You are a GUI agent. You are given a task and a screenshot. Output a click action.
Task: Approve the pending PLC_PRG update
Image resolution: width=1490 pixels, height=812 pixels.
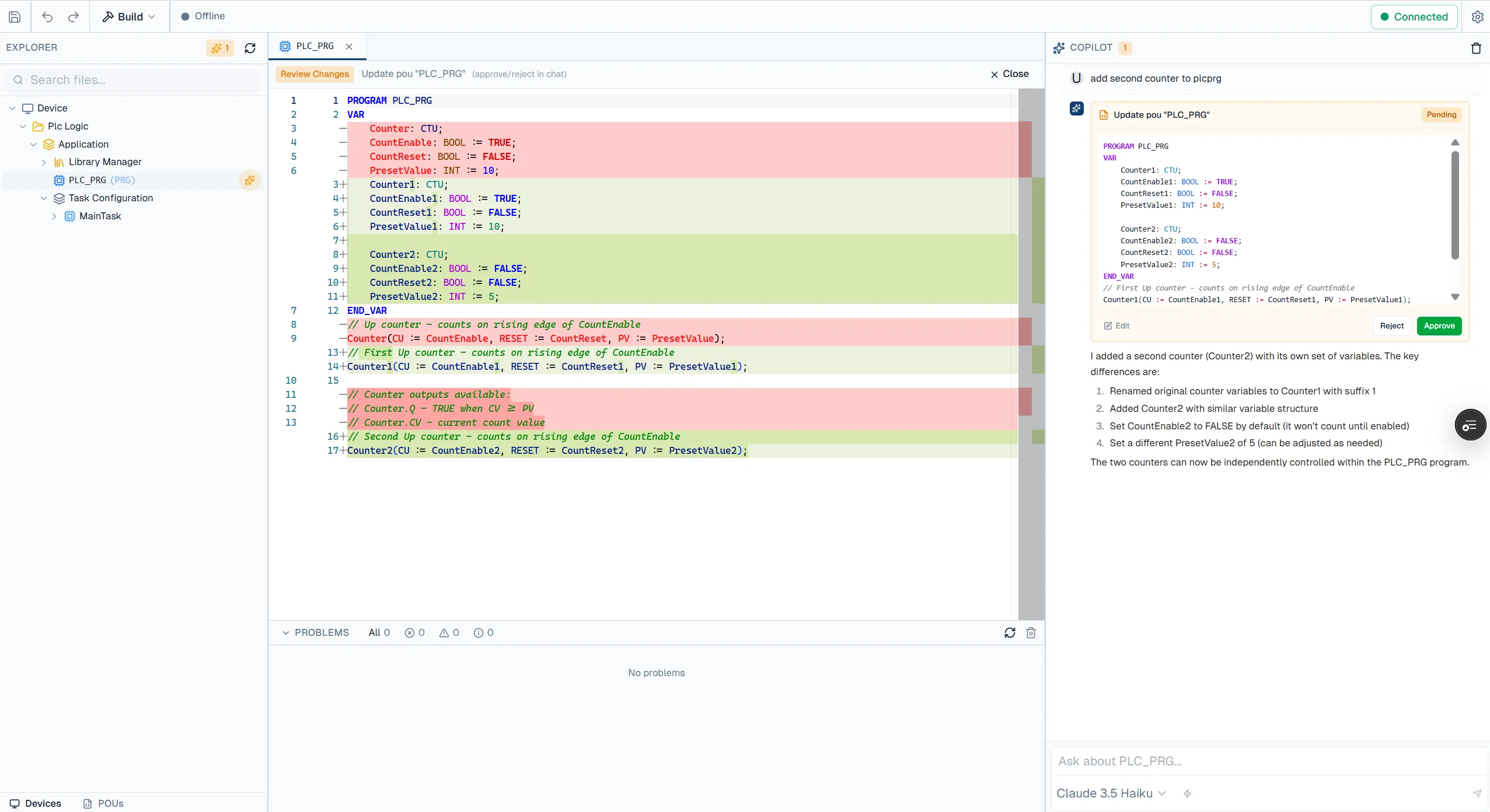1439,325
